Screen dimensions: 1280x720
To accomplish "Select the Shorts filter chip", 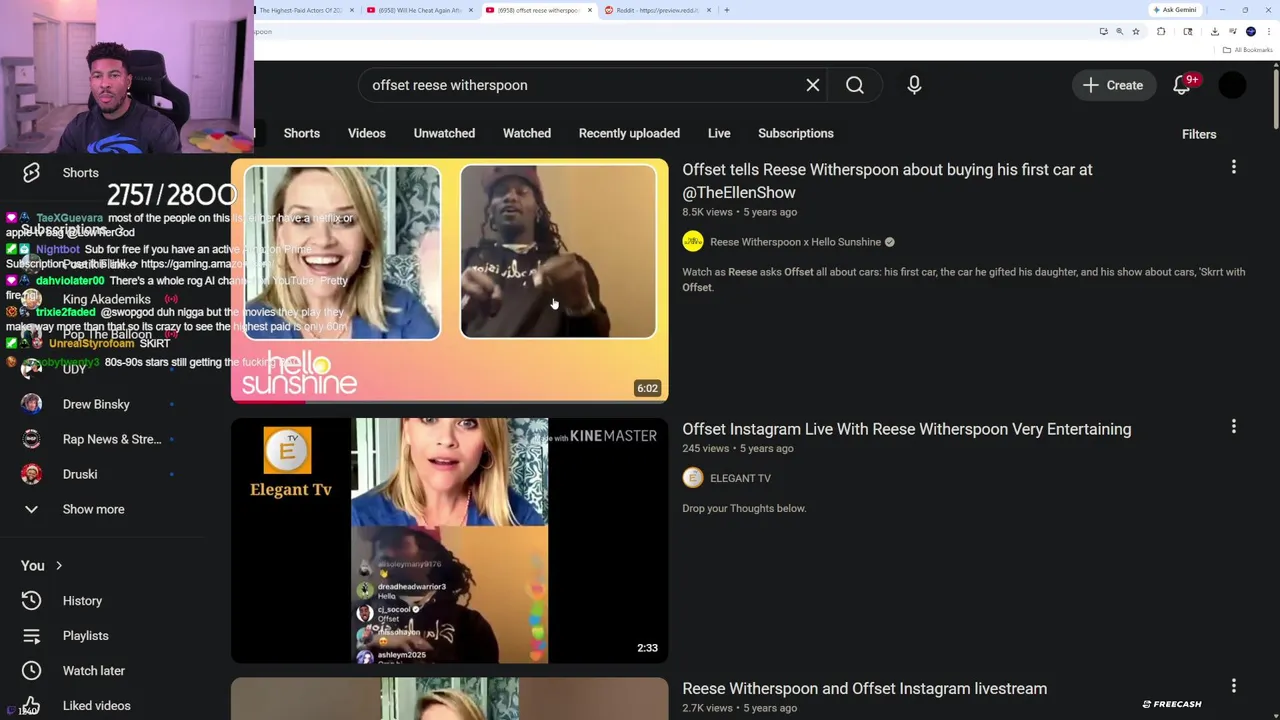I will (302, 133).
